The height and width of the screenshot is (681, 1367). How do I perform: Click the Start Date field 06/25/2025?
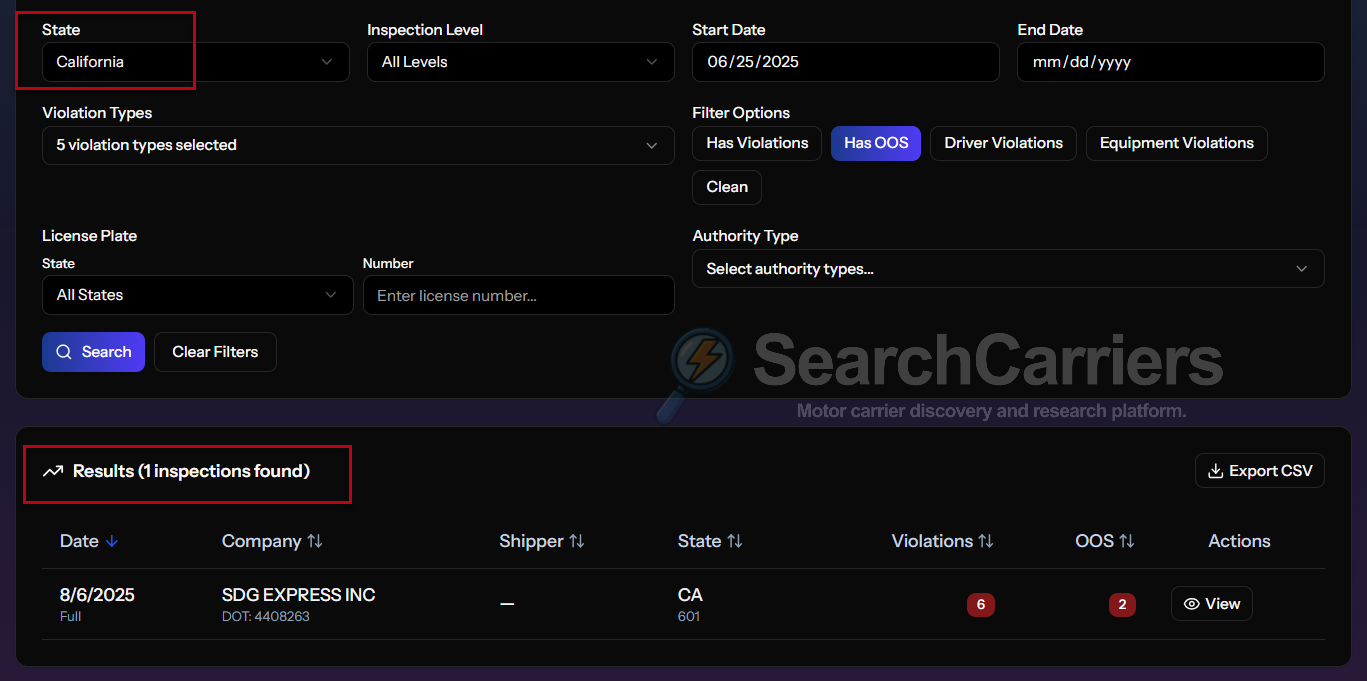coord(846,62)
